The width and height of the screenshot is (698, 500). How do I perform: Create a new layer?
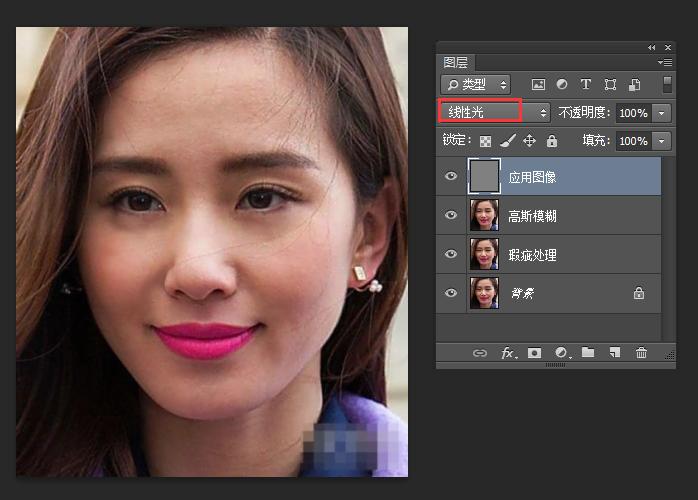[x=615, y=353]
